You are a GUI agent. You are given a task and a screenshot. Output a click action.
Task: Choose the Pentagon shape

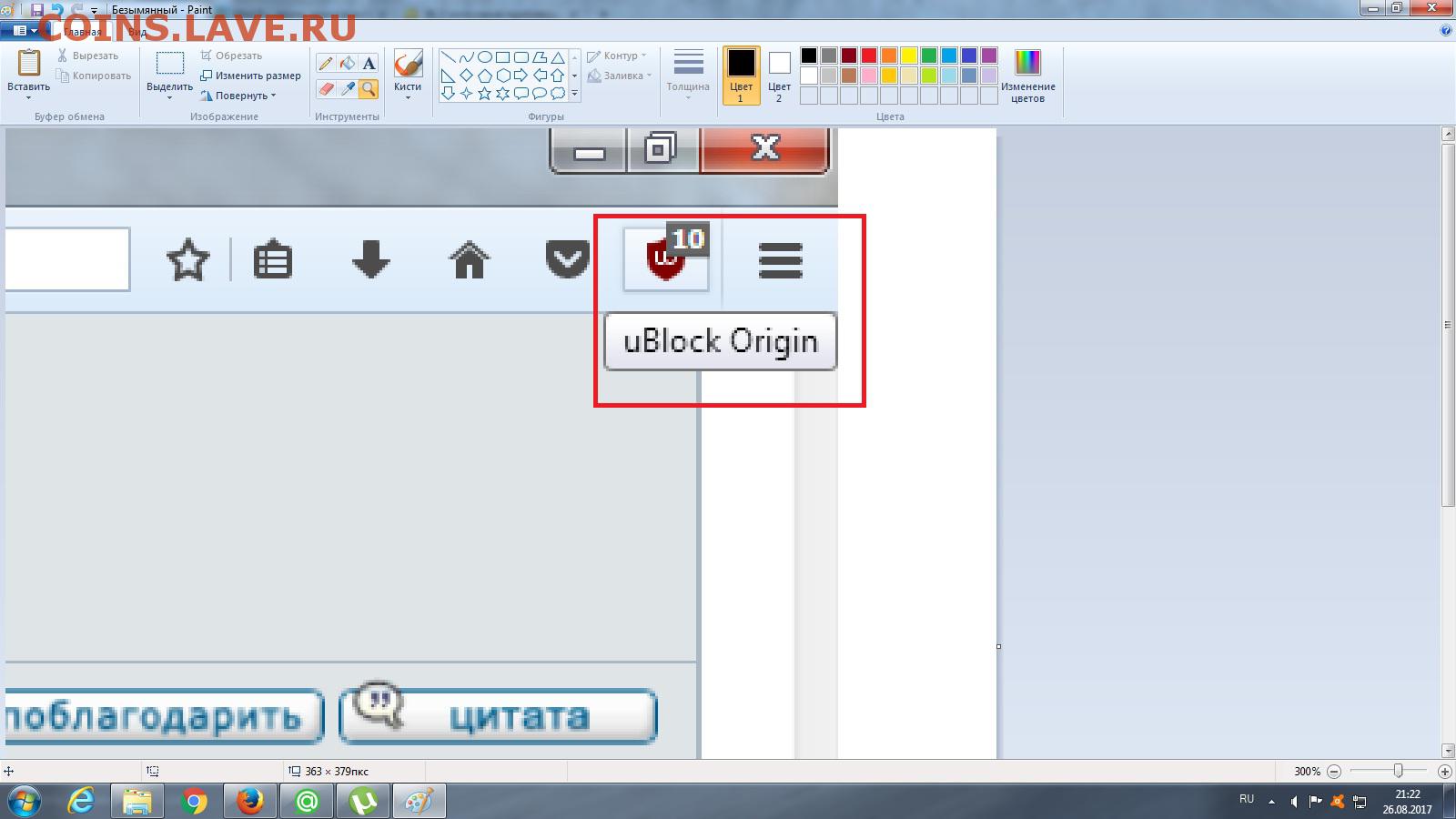(x=484, y=76)
